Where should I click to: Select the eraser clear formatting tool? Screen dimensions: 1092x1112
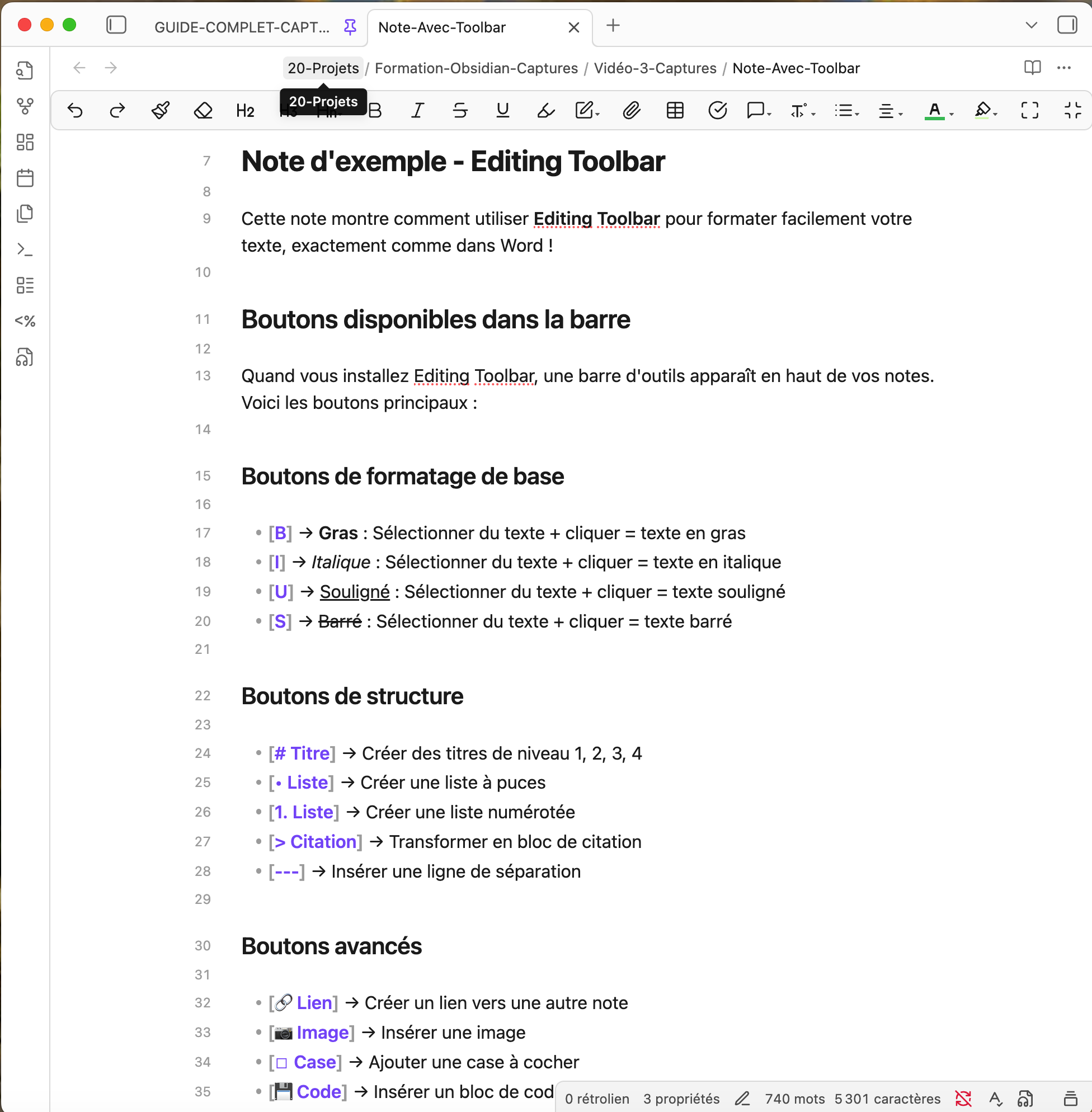pos(203,110)
